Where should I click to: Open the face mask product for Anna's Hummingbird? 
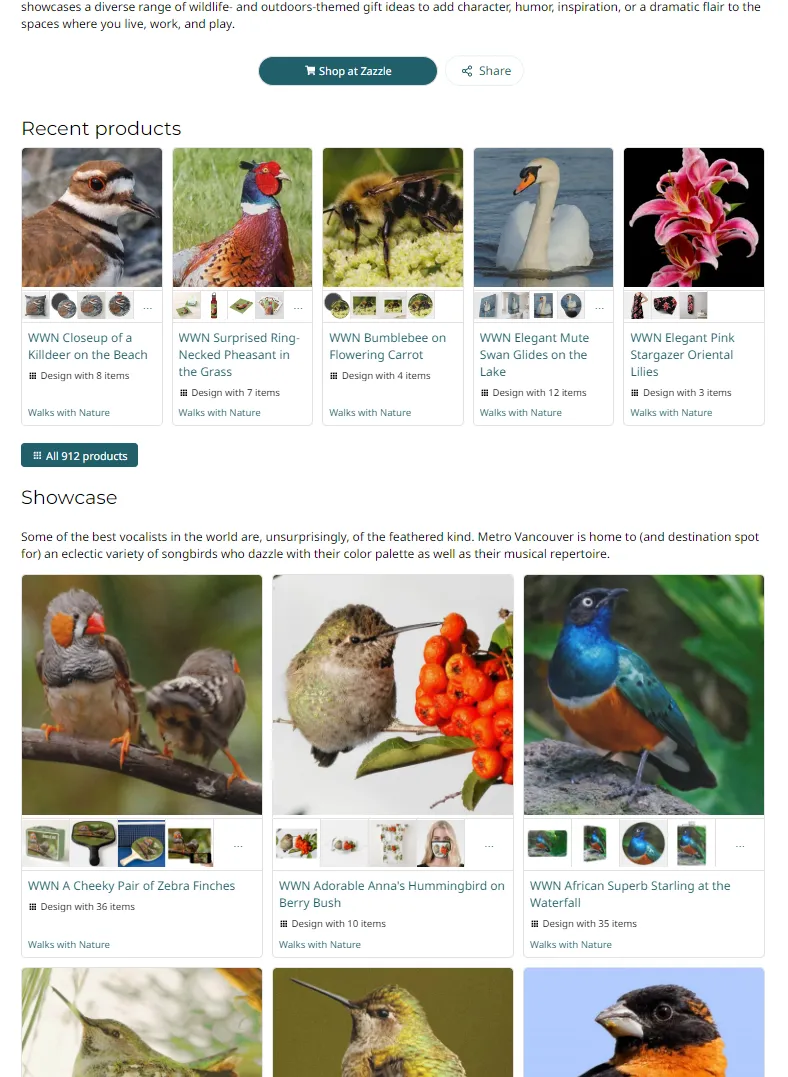pyautogui.click(x=441, y=844)
